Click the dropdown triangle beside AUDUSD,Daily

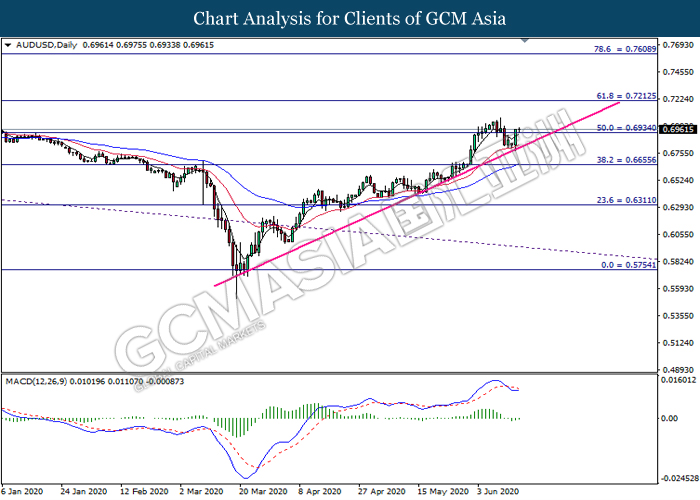(x=8, y=45)
